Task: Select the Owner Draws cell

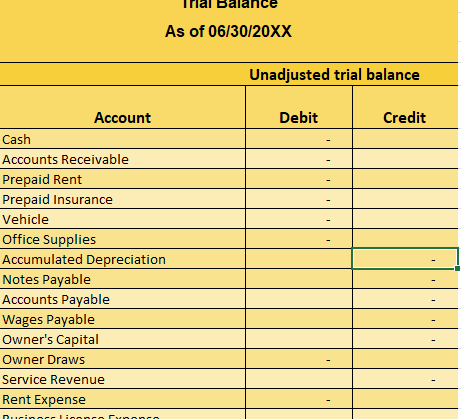Action: [122, 359]
